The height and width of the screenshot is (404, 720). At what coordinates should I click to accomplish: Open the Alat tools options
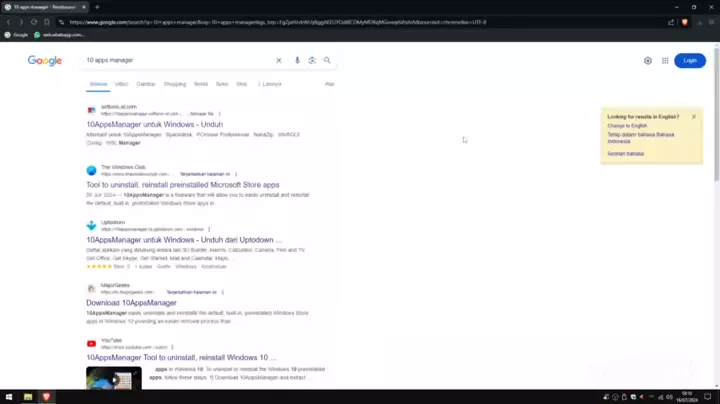329,84
